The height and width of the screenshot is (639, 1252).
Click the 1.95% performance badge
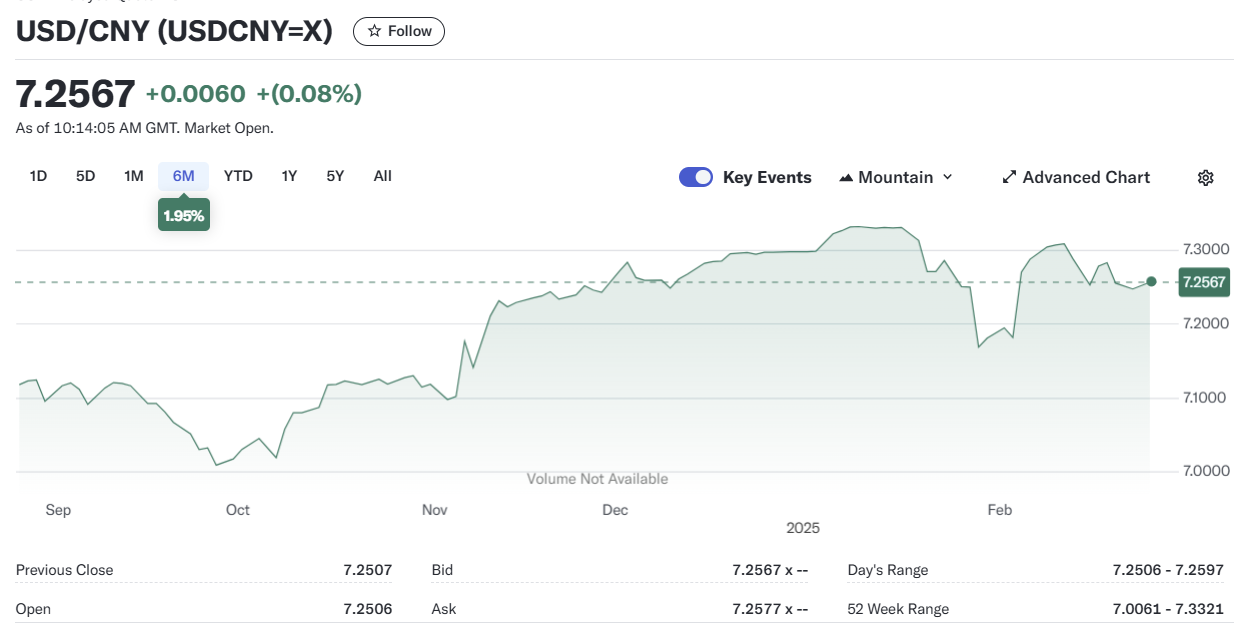pyautogui.click(x=184, y=216)
